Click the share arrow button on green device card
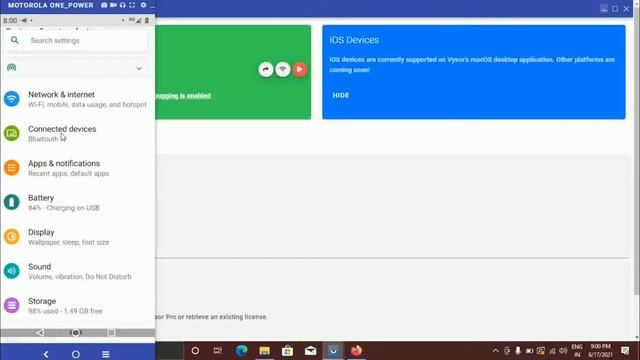 [x=266, y=69]
